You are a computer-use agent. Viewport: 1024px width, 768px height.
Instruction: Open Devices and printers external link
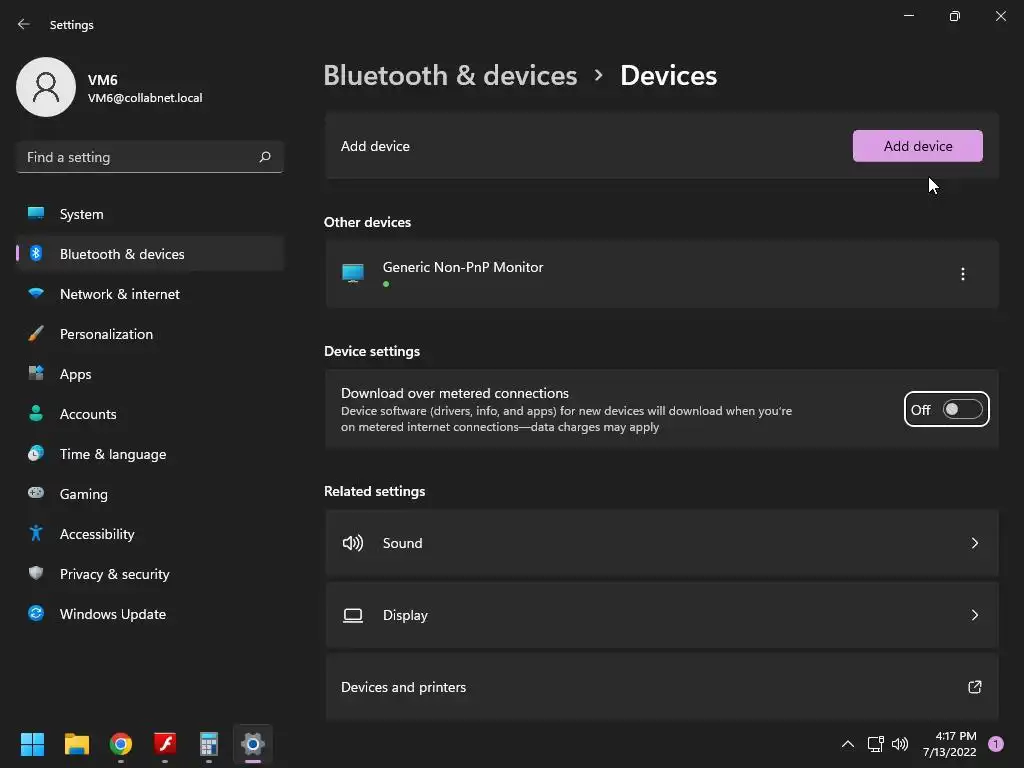974,687
